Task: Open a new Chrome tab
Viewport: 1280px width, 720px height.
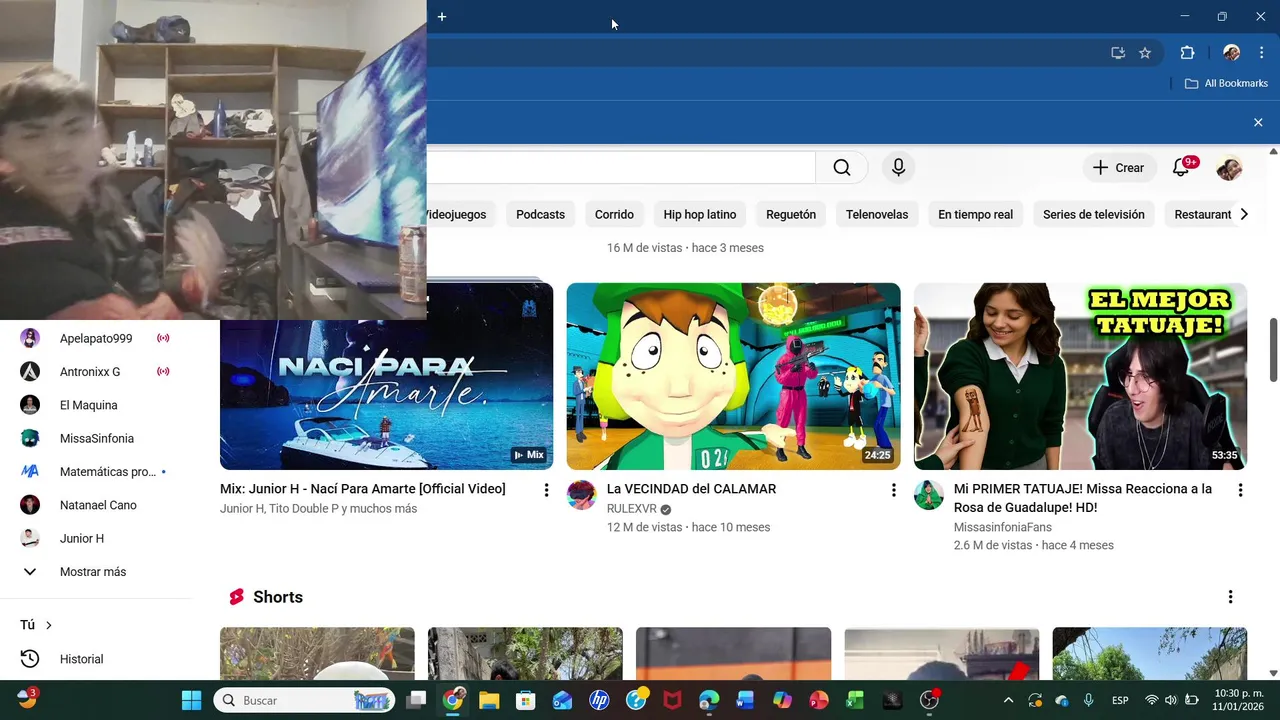Action: pos(442,16)
